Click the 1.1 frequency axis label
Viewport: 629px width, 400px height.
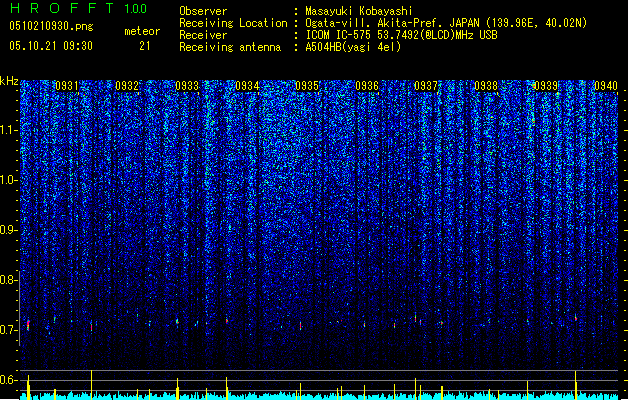(8, 130)
